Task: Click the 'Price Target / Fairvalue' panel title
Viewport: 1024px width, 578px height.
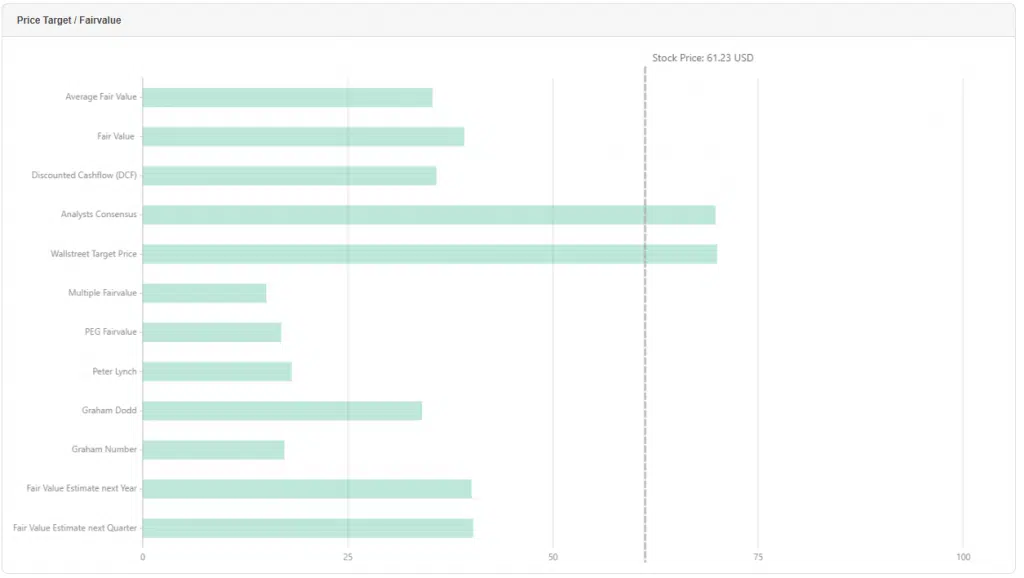Action: [x=69, y=20]
